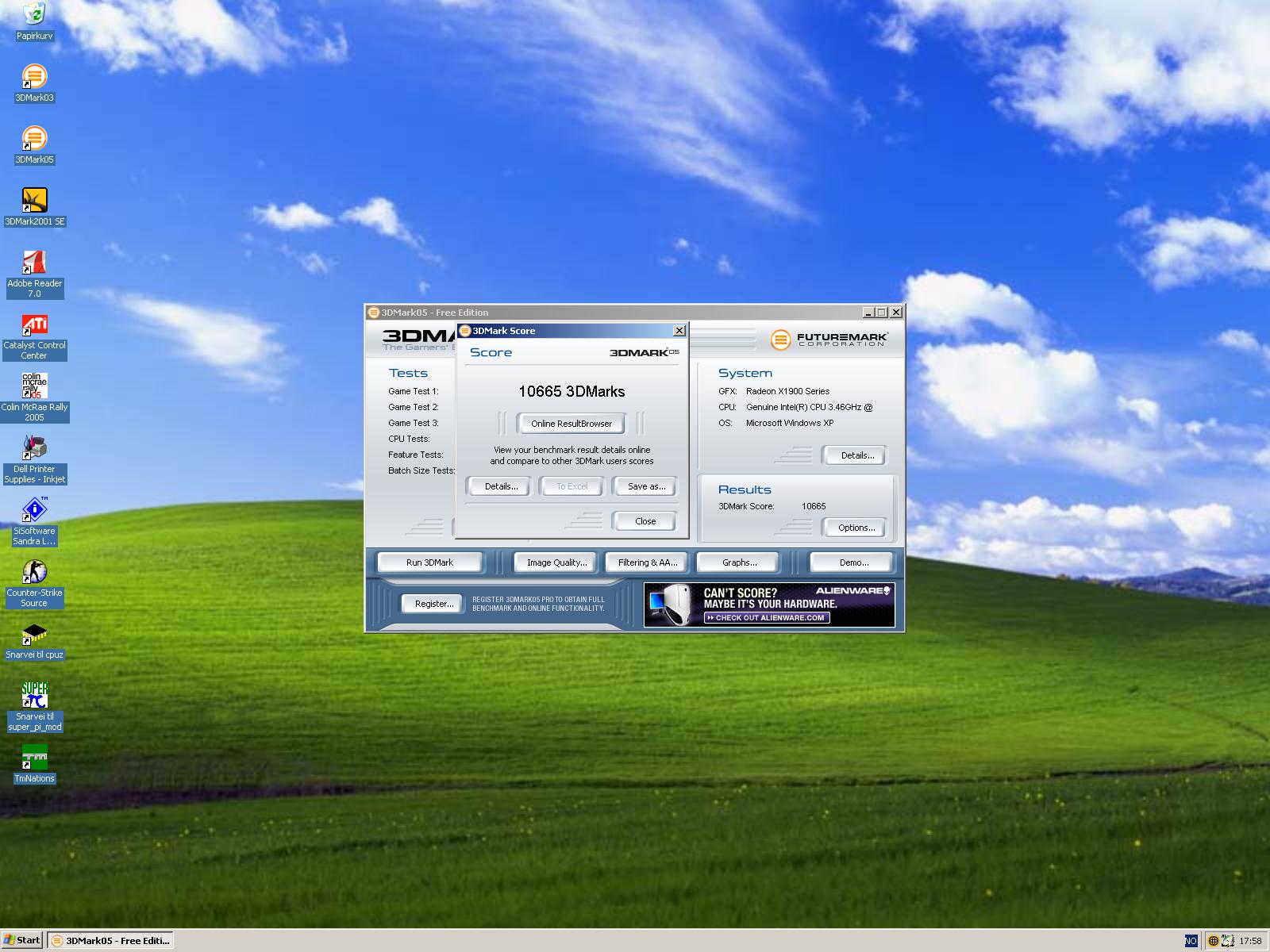Select the Snarvei til super_pi_mod icon
This screenshot has width=1270, height=952.
pos(34,707)
